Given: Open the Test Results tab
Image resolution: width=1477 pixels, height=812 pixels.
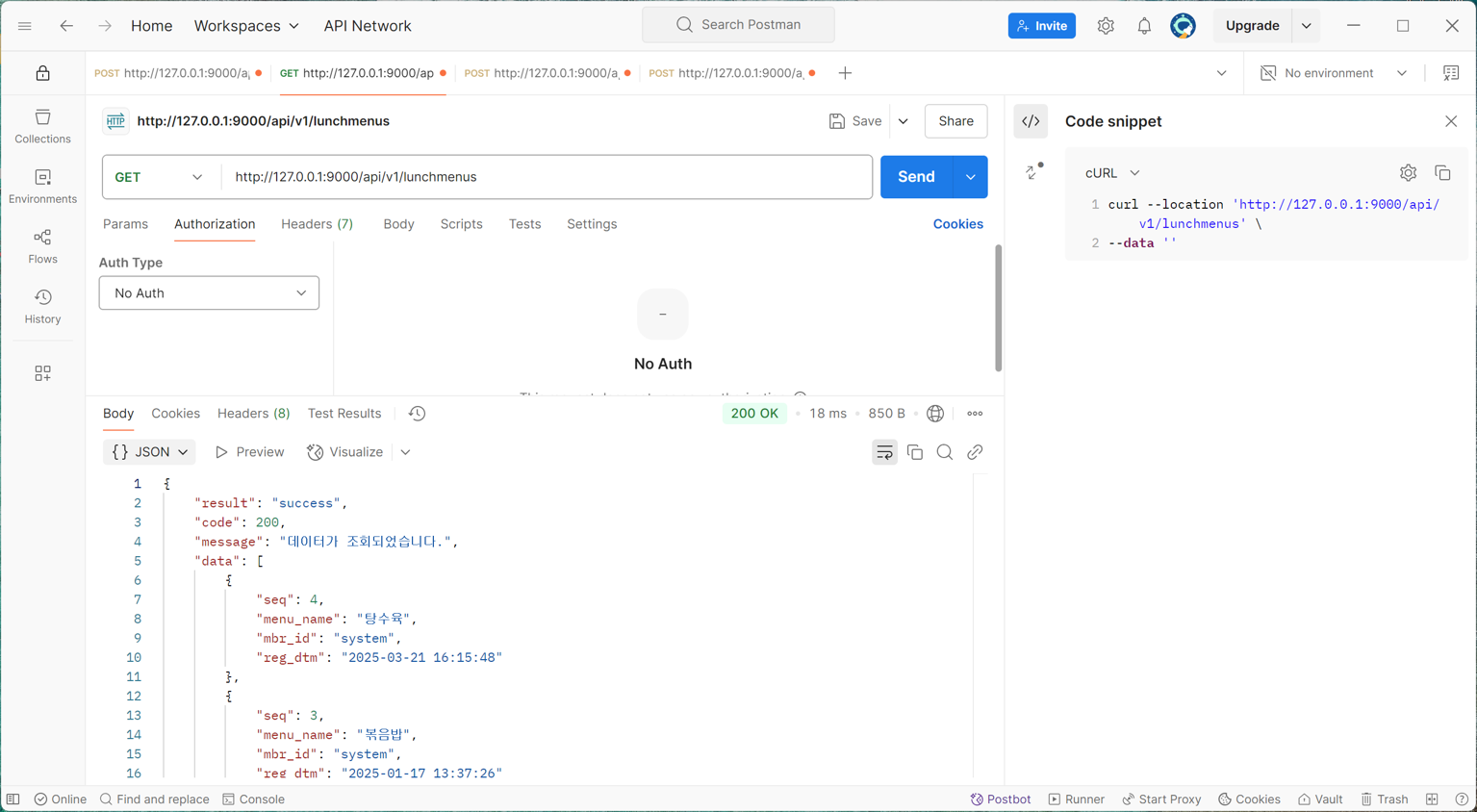Looking at the screenshot, I should [x=344, y=414].
